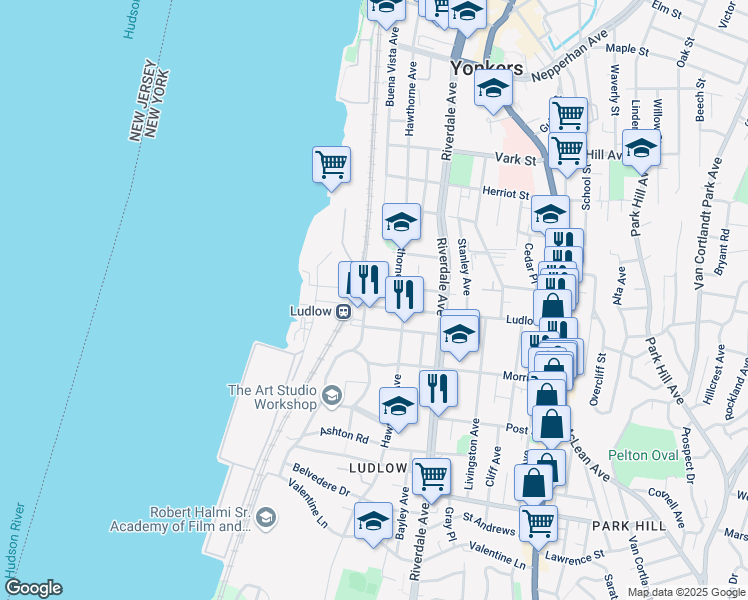
Task: Select the school marker above Ashton Rd
Action: pyautogui.click(x=397, y=407)
